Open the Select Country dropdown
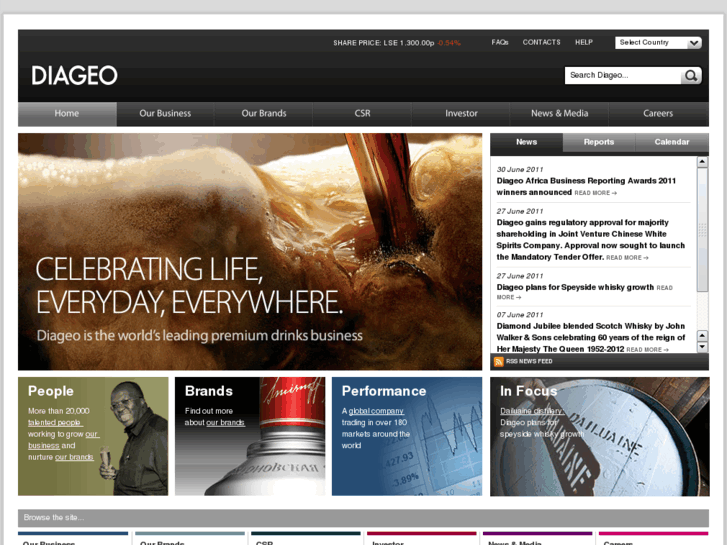Viewport: 727px width, 545px height. pyautogui.click(x=658, y=43)
